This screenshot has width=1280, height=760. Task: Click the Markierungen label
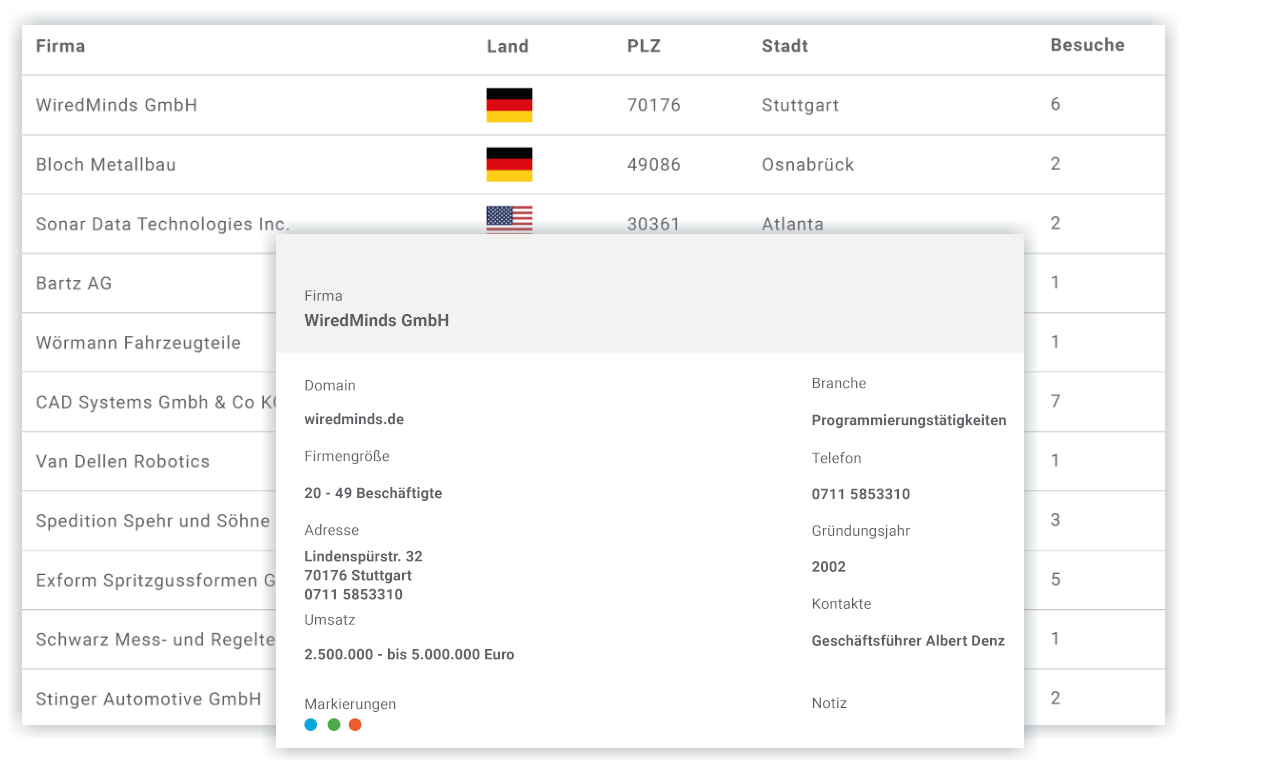350,704
